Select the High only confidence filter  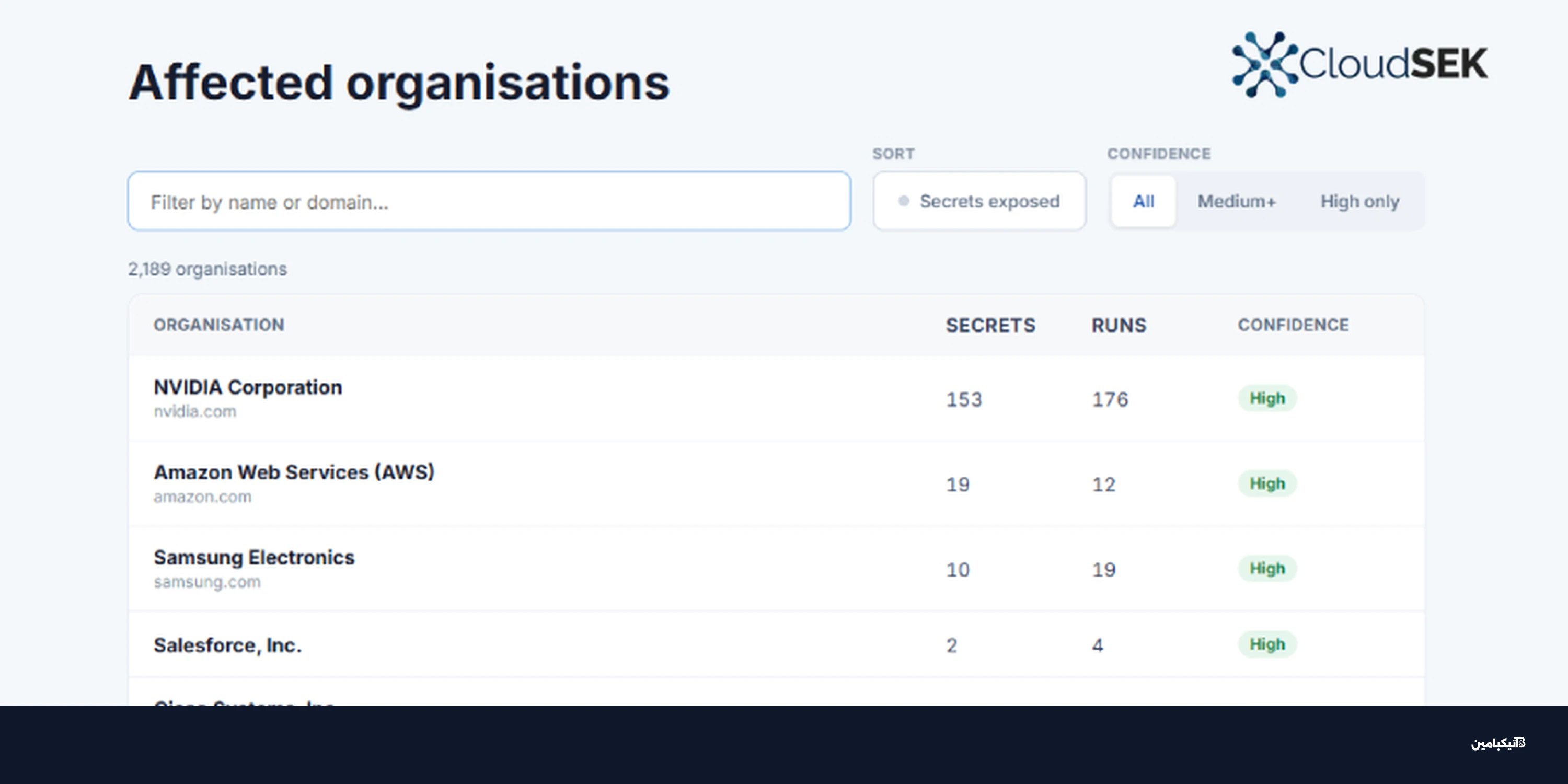[x=1360, y=201]
